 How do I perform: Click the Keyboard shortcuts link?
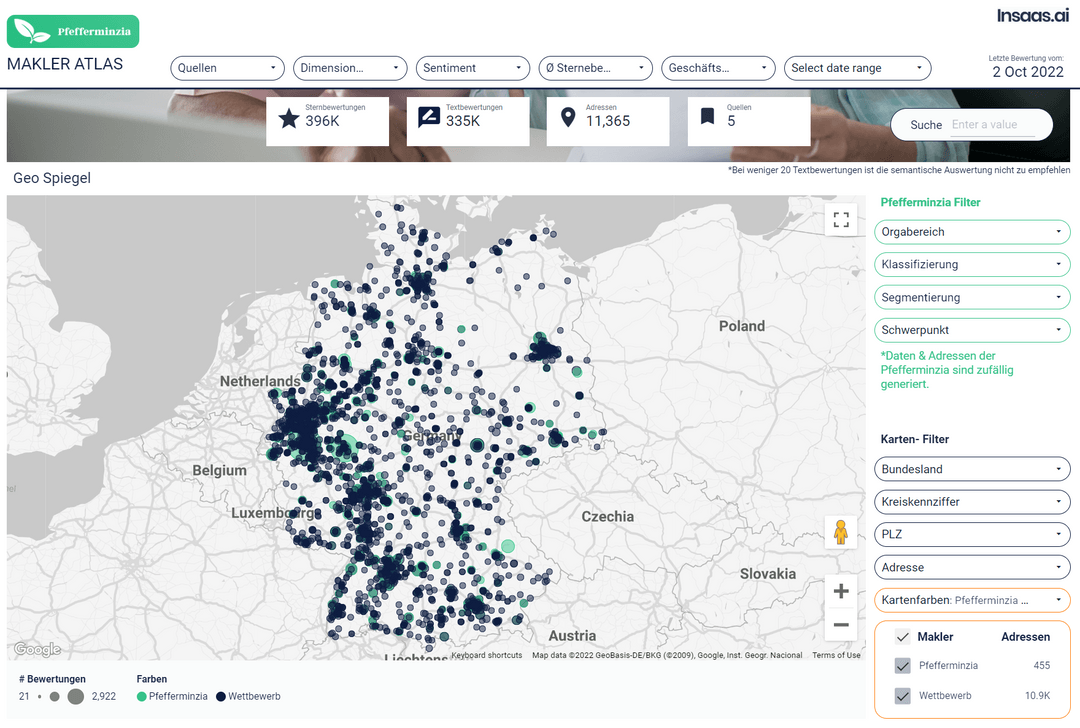pyautogui.click(x=486, y=655)
